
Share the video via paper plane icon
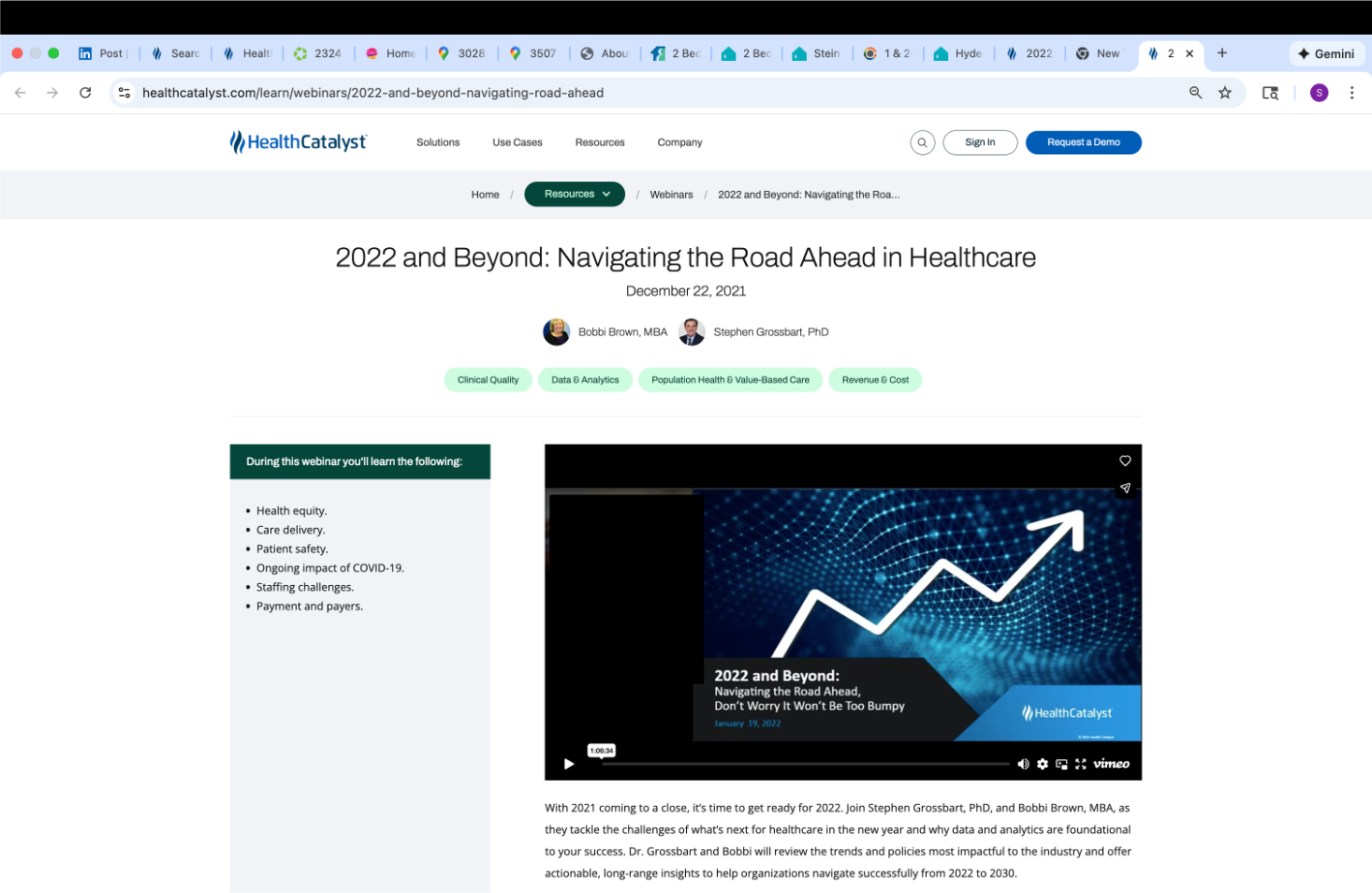1125,488
